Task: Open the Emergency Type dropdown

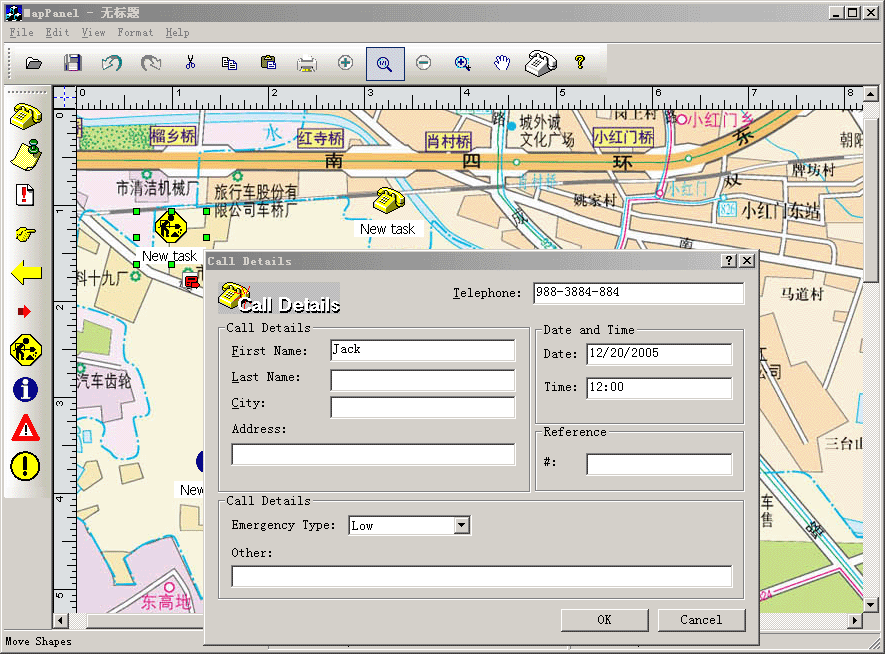Action: (x=461, y=525)
